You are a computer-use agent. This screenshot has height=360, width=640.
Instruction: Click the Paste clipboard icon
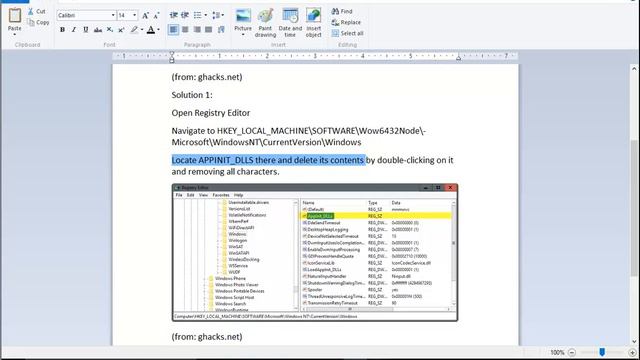tap(15, 16)
